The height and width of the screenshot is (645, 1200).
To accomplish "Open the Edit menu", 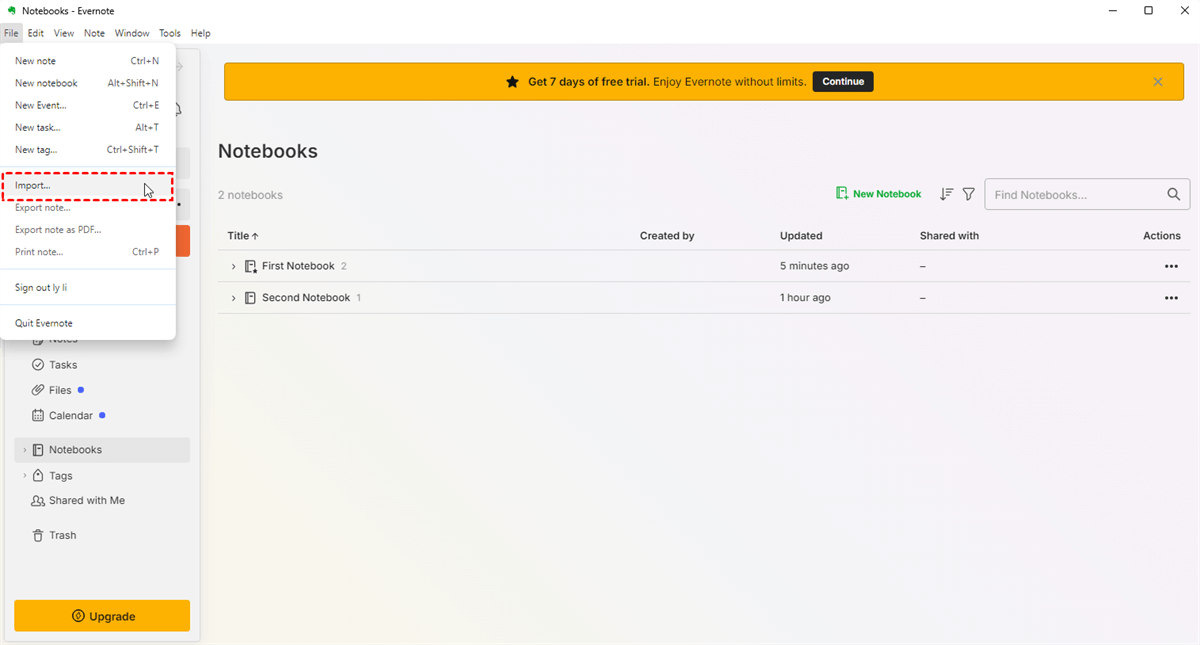I will pos(36,33).
